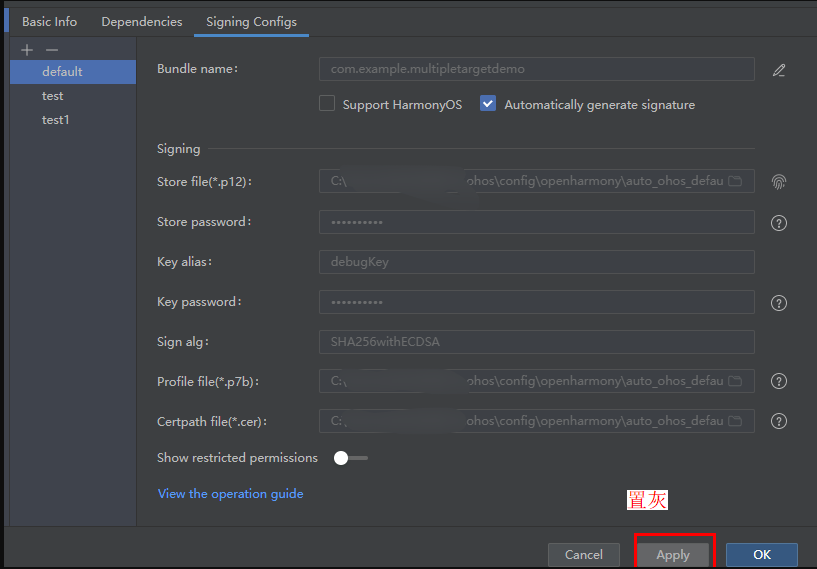The image size is (817, 569).
Task: Click the Sign alg field SHA256withECDSA
Action: click(x=537, y=342)
